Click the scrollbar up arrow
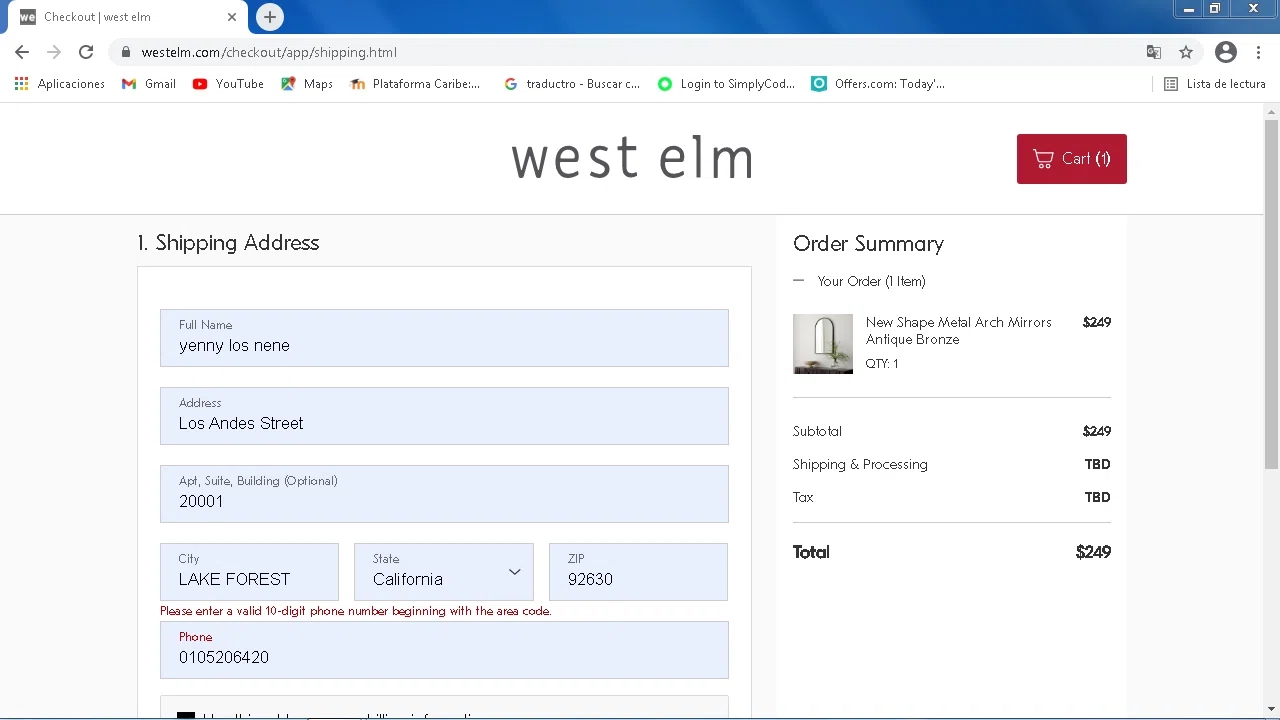The width and height of the screenshot is (1280, 720). [x=1272, y=110]
